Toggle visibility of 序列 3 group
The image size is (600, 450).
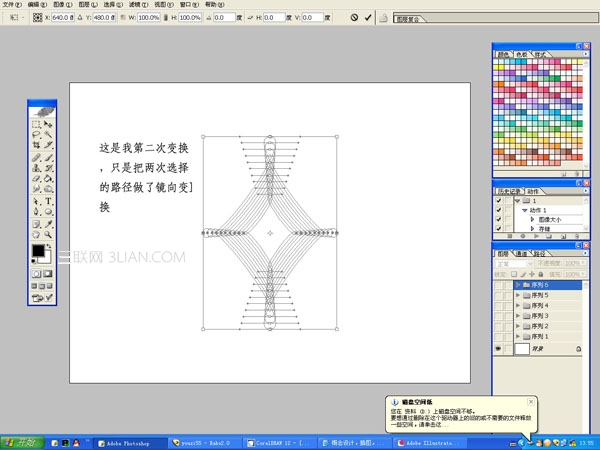498,316
